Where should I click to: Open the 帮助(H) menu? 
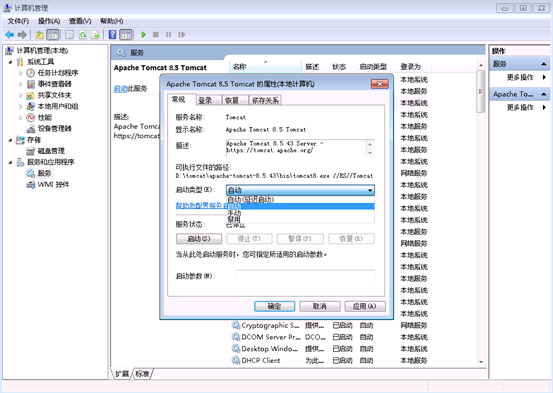tap(111, 21)
